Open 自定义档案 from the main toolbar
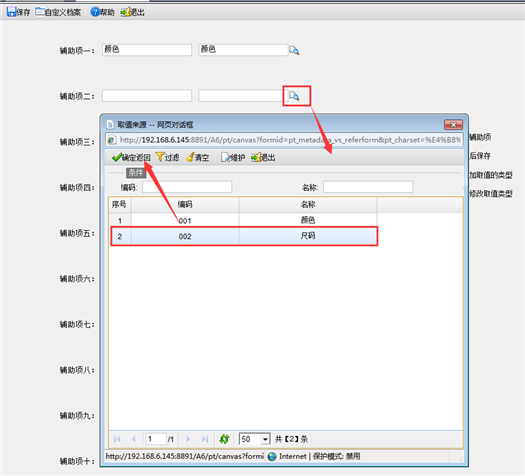Screen dimensions: 525x476 coord(58,12)
